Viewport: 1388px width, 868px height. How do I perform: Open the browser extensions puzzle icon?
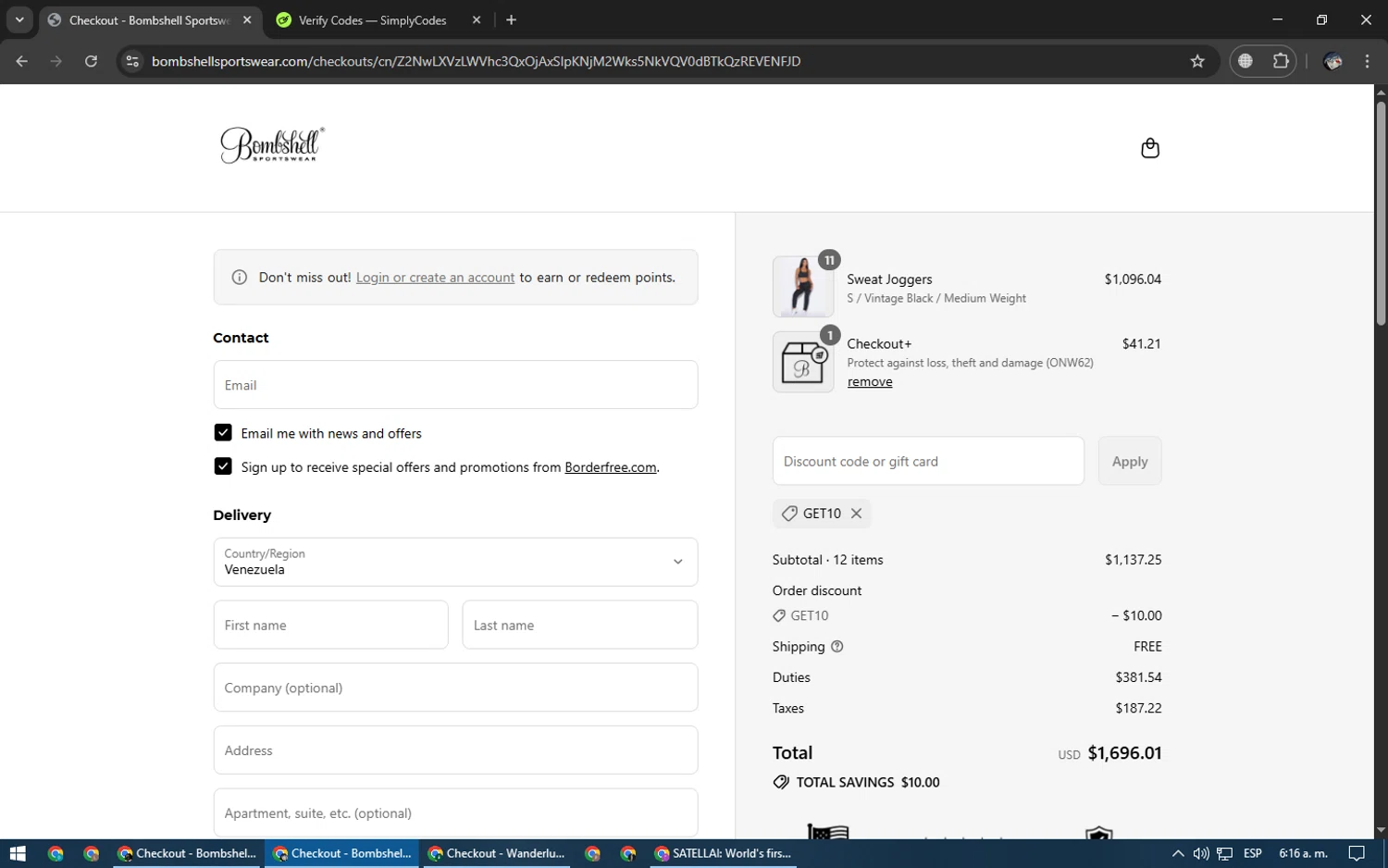[x=1281, y=61]
